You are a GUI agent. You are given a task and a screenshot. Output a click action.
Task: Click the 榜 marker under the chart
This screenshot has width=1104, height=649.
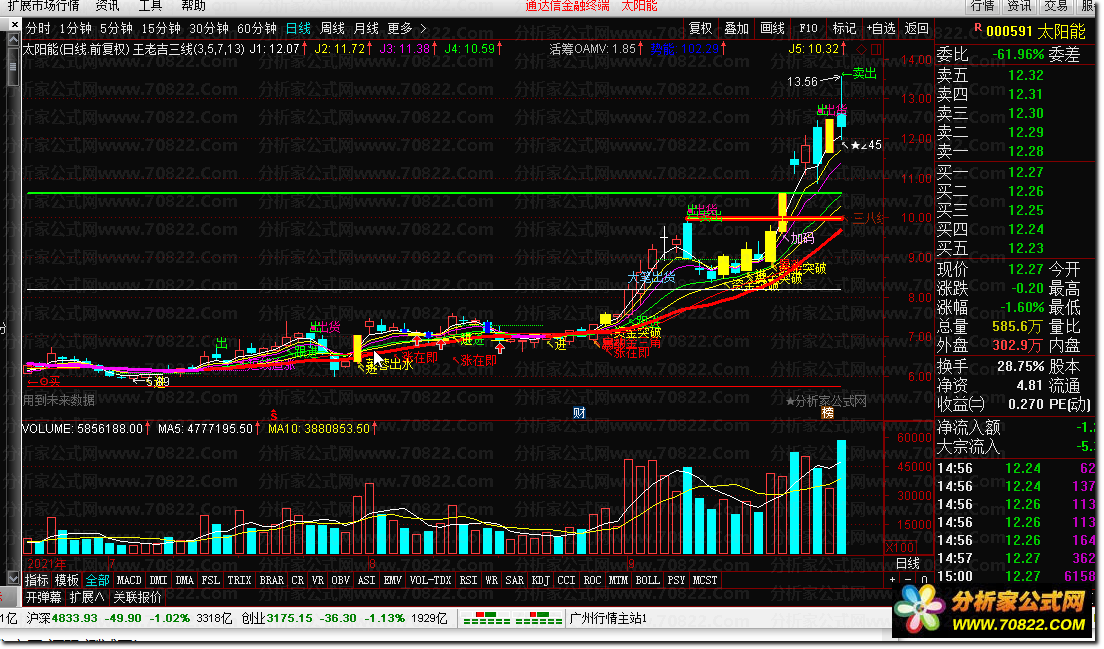pos(827,413)
